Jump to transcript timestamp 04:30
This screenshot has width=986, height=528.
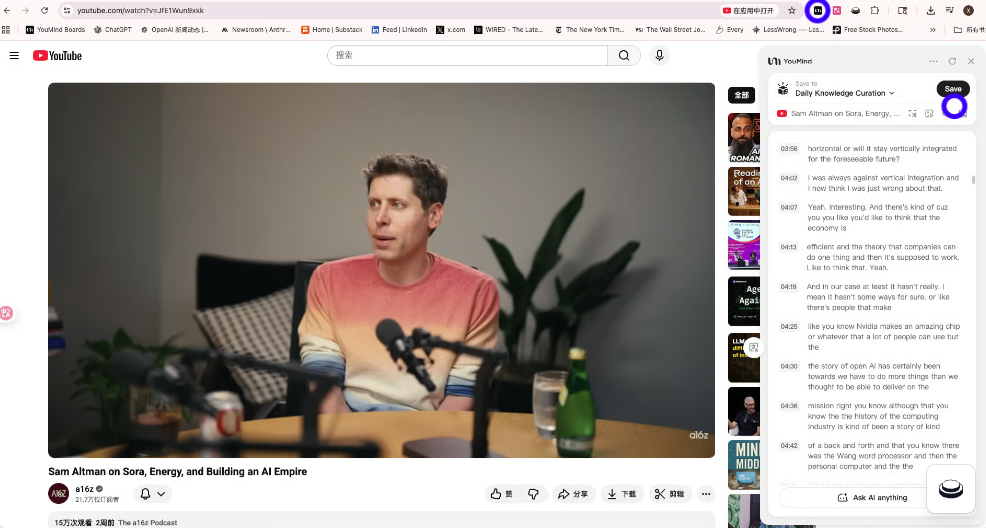(x=789, y=366)
